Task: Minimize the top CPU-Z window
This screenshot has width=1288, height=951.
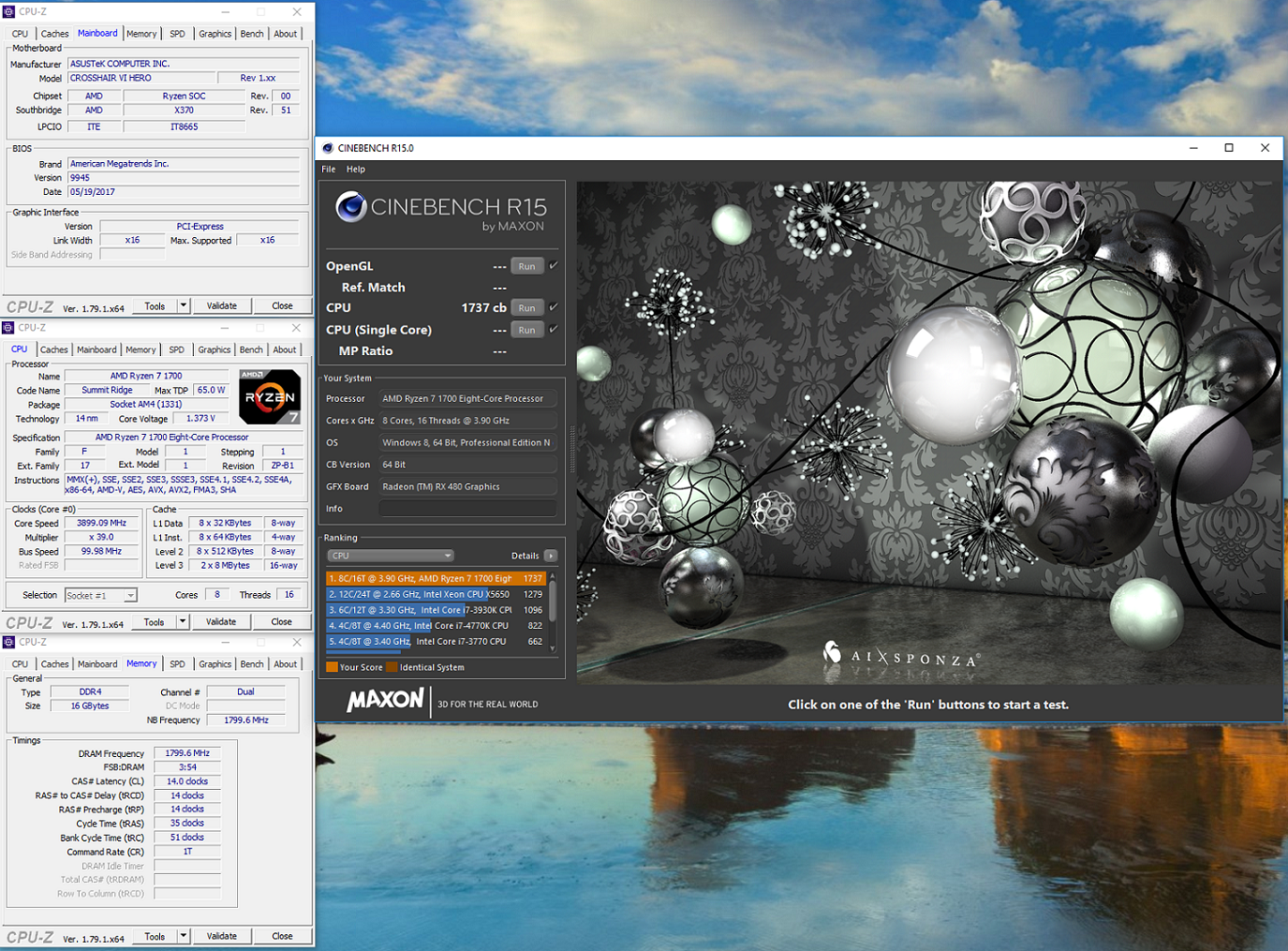Action: click(226, 12)
